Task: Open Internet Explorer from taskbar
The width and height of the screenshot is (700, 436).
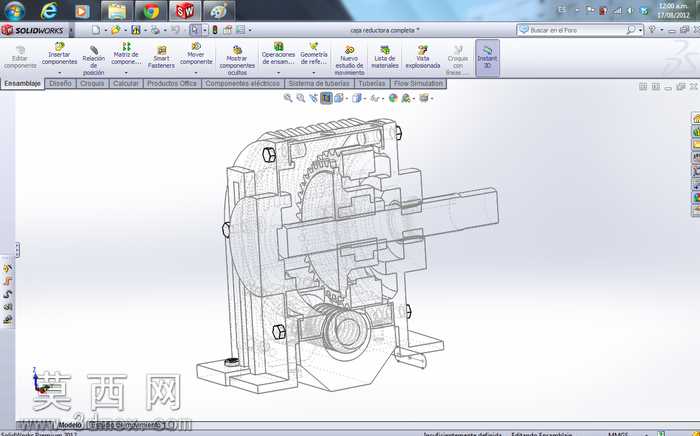Action: click(49, 11)
